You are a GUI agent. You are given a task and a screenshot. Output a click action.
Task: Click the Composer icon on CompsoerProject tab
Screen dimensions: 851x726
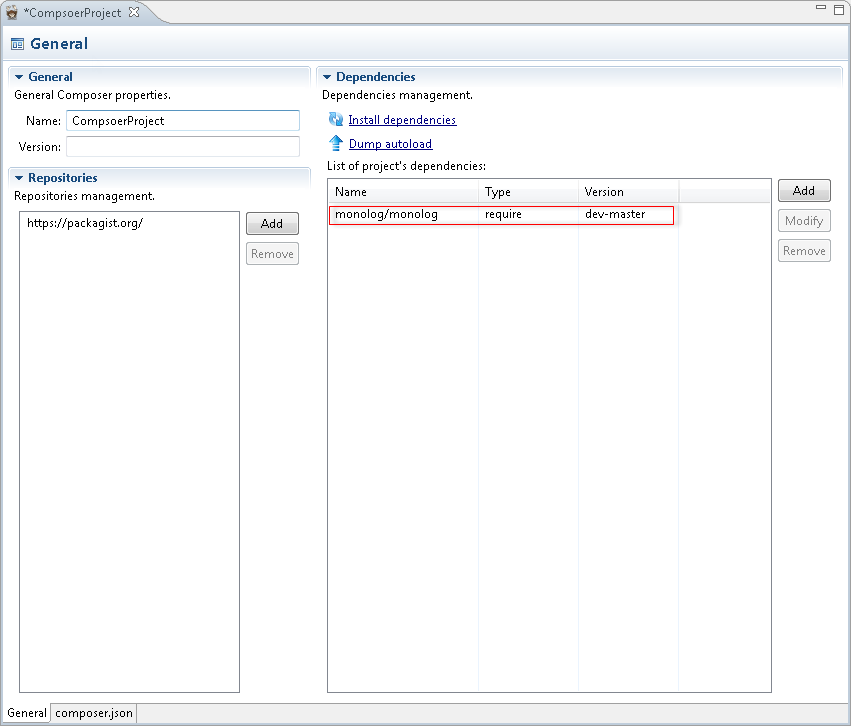[11, 12]
